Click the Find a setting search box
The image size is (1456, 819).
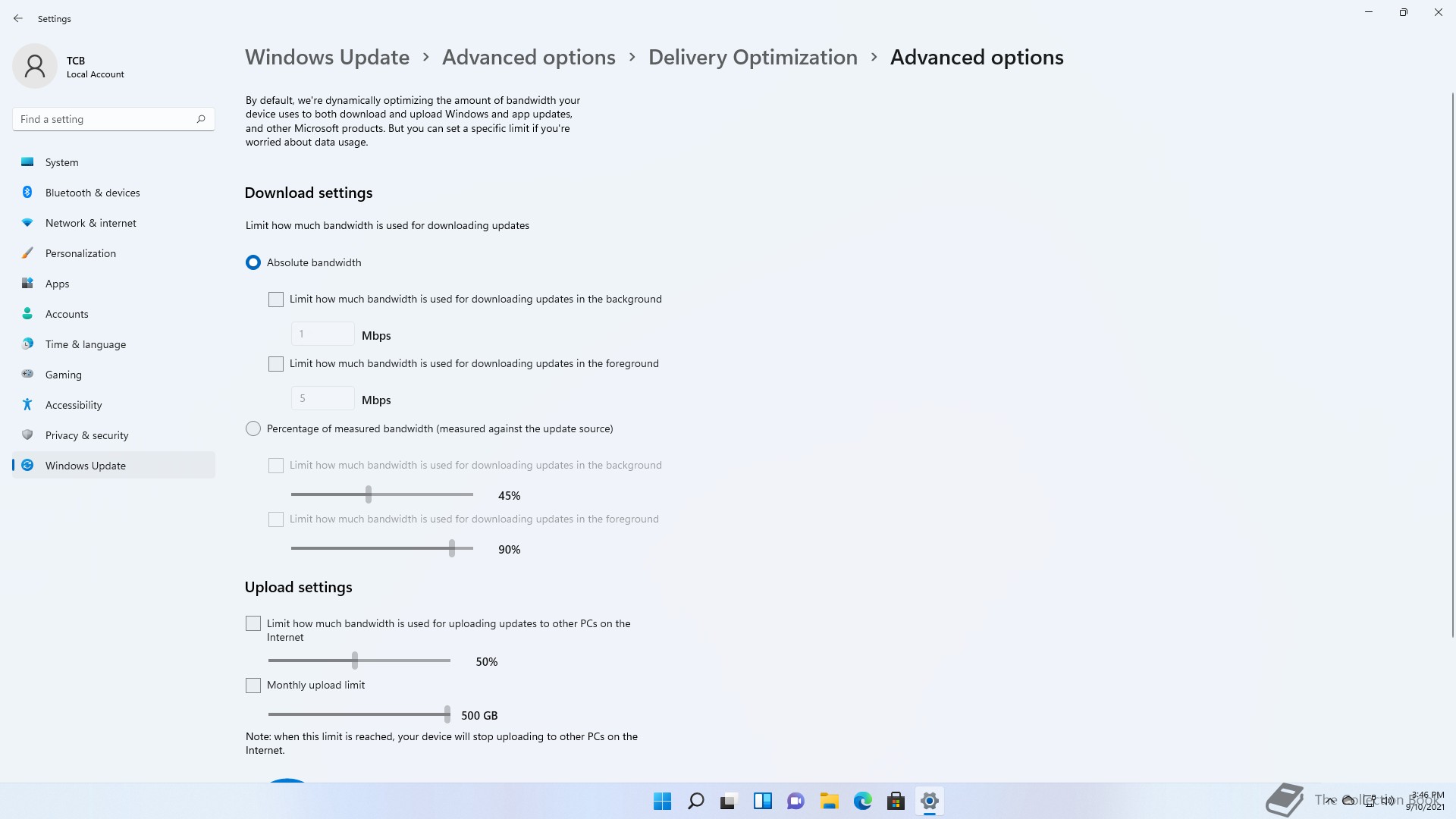[x=114, y=119]
